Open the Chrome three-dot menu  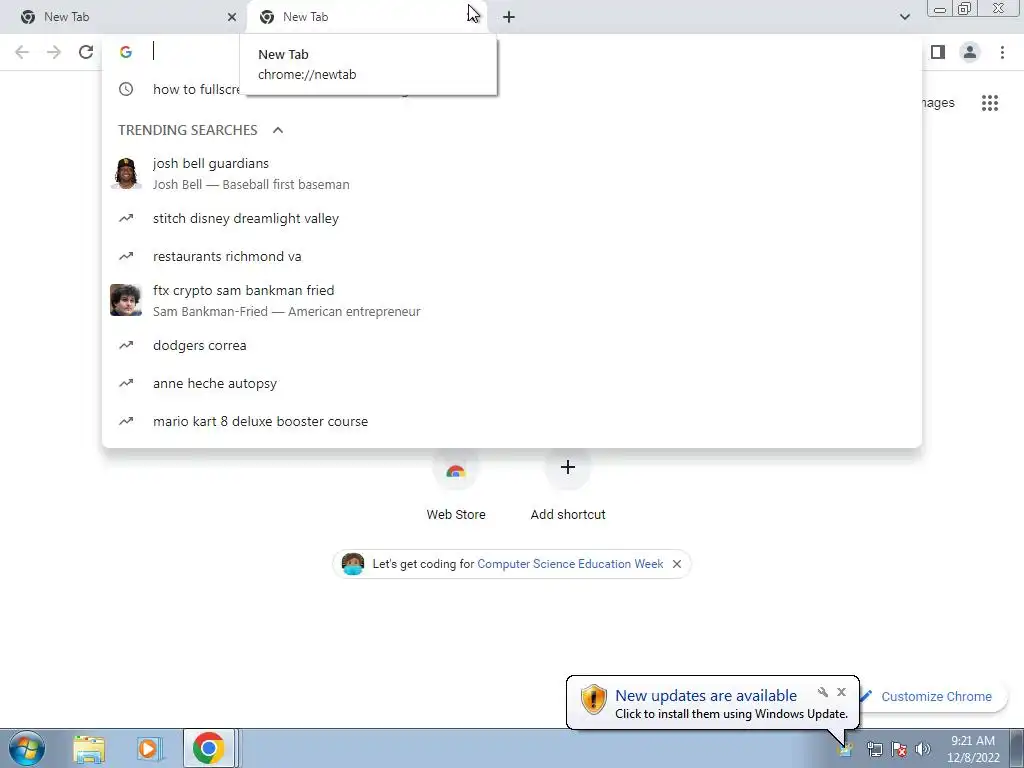click(x=1002, y=52)
